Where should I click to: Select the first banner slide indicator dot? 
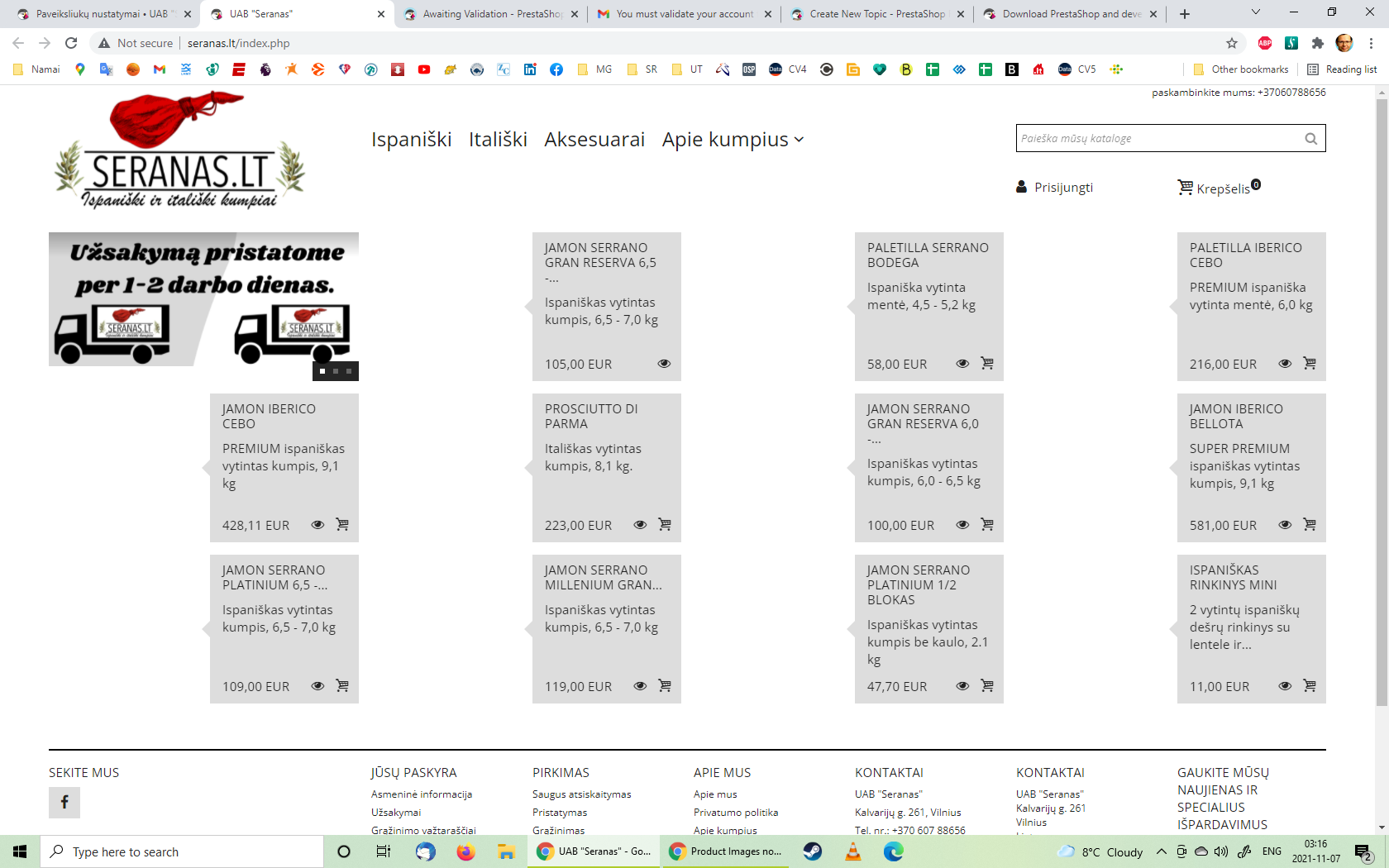(x=322, y=371)
